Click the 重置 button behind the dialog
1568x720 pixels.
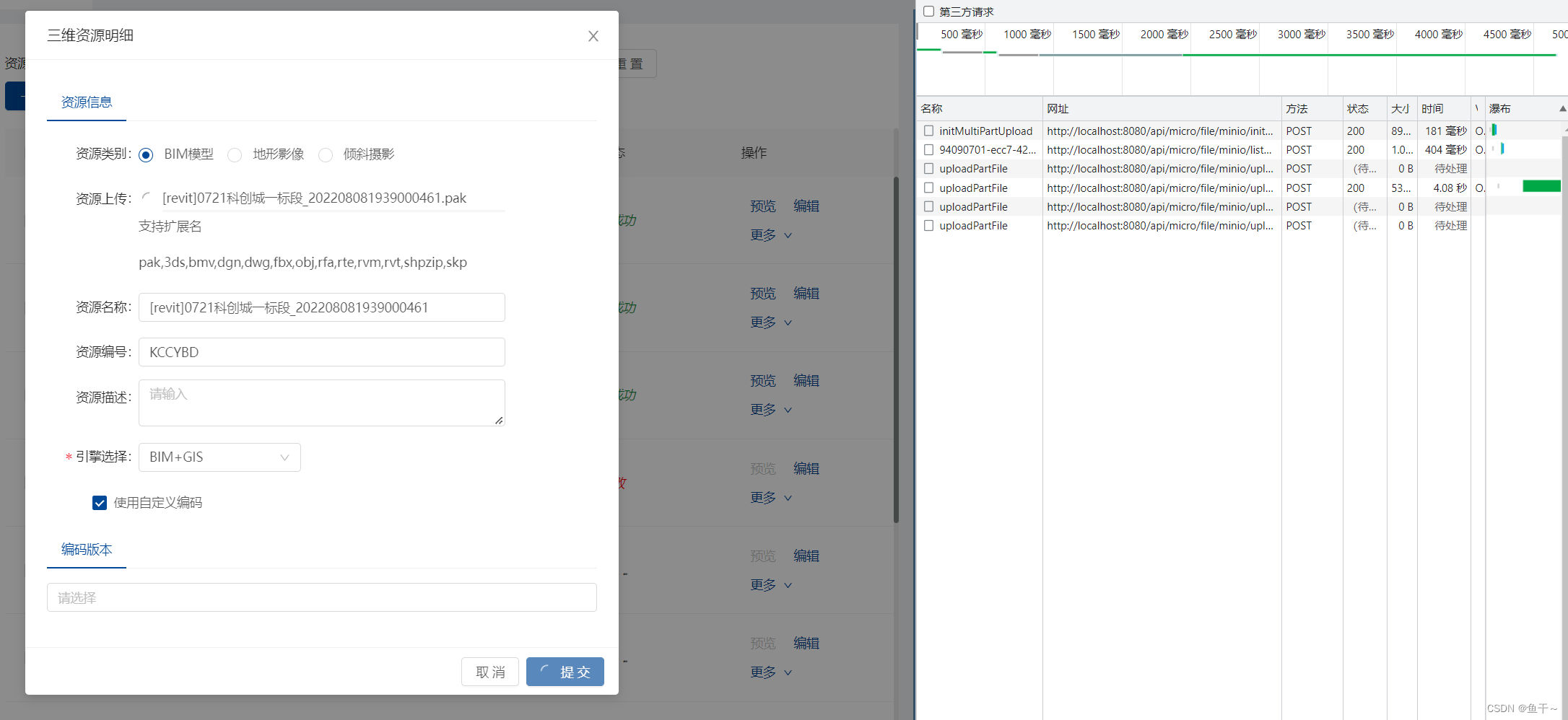click(x=637, y=63)
